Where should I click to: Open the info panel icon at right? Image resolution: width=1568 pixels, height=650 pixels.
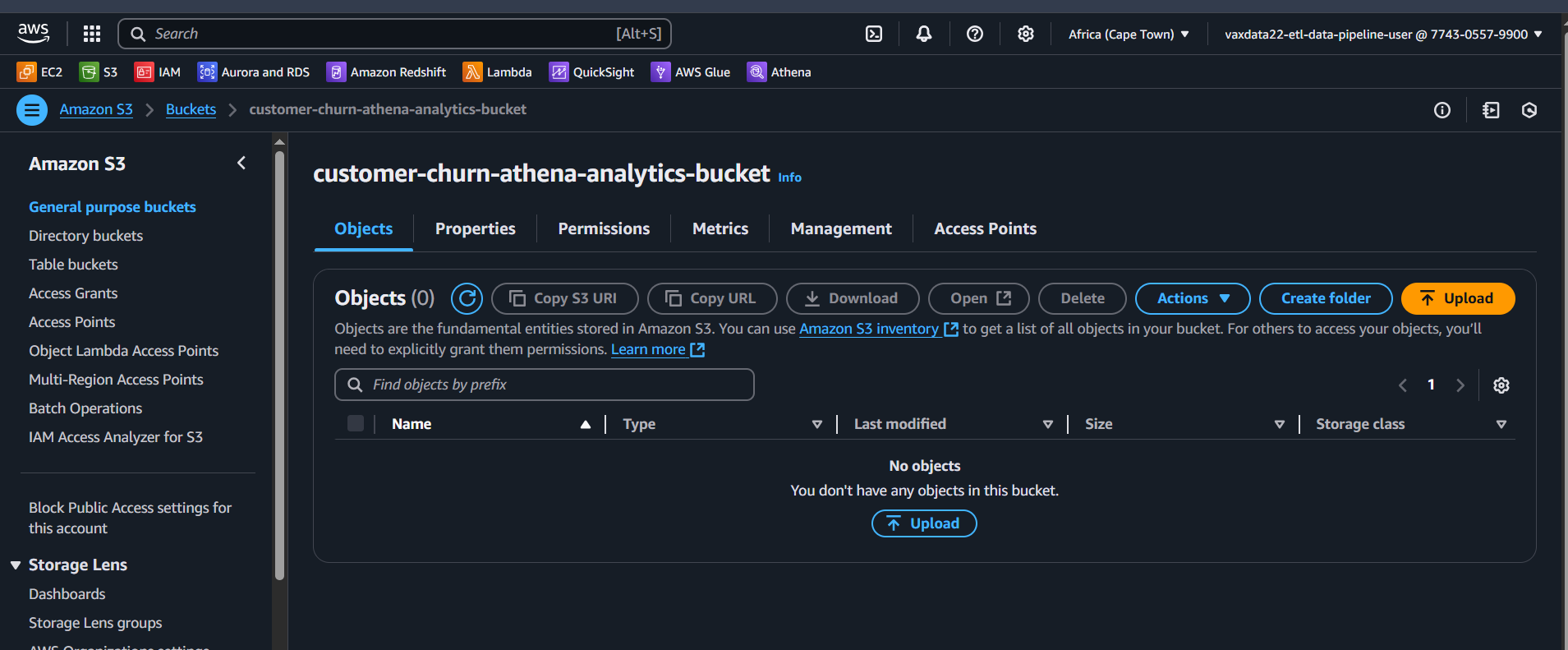(1442, 110)
